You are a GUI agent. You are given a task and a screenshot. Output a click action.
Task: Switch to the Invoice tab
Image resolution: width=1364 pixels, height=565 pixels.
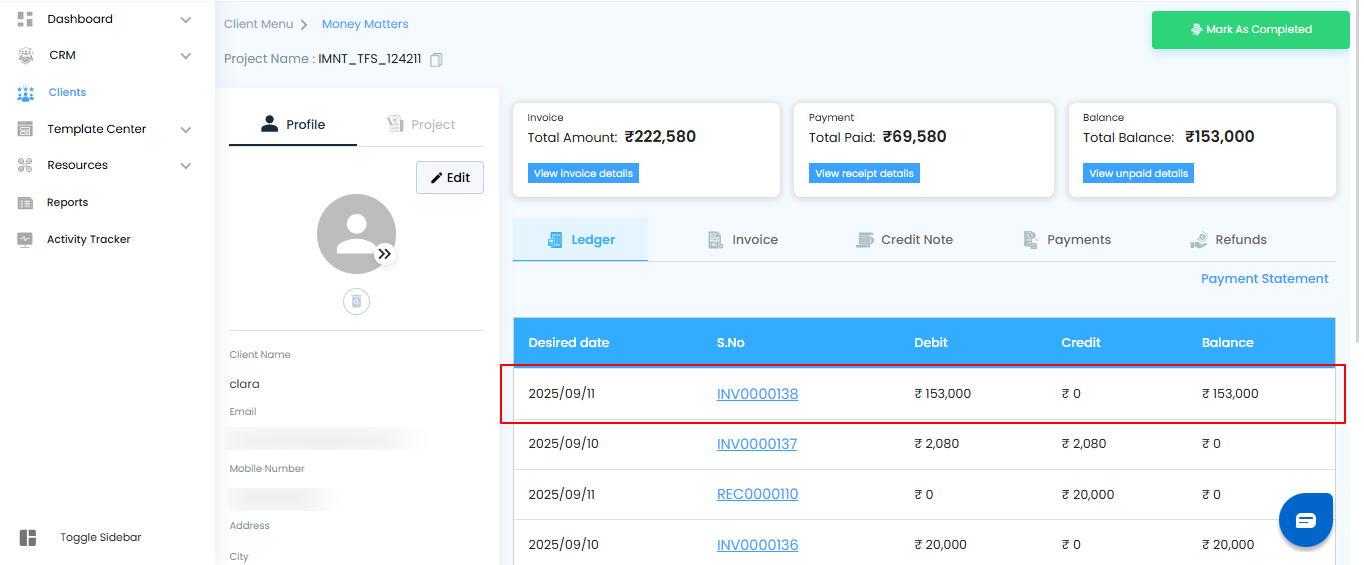tap(743, 240)
